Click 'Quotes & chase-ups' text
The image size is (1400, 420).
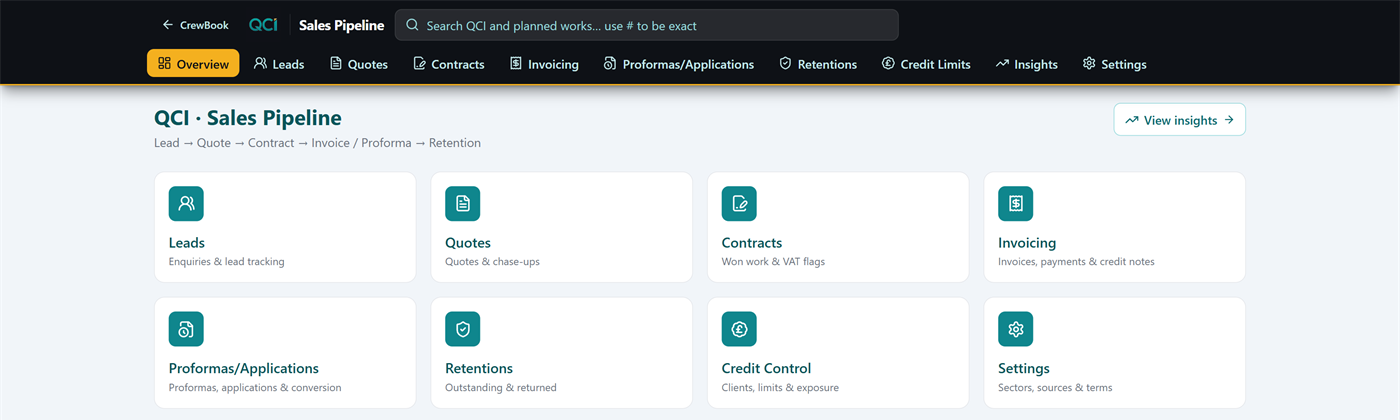[x=493, y=262]
